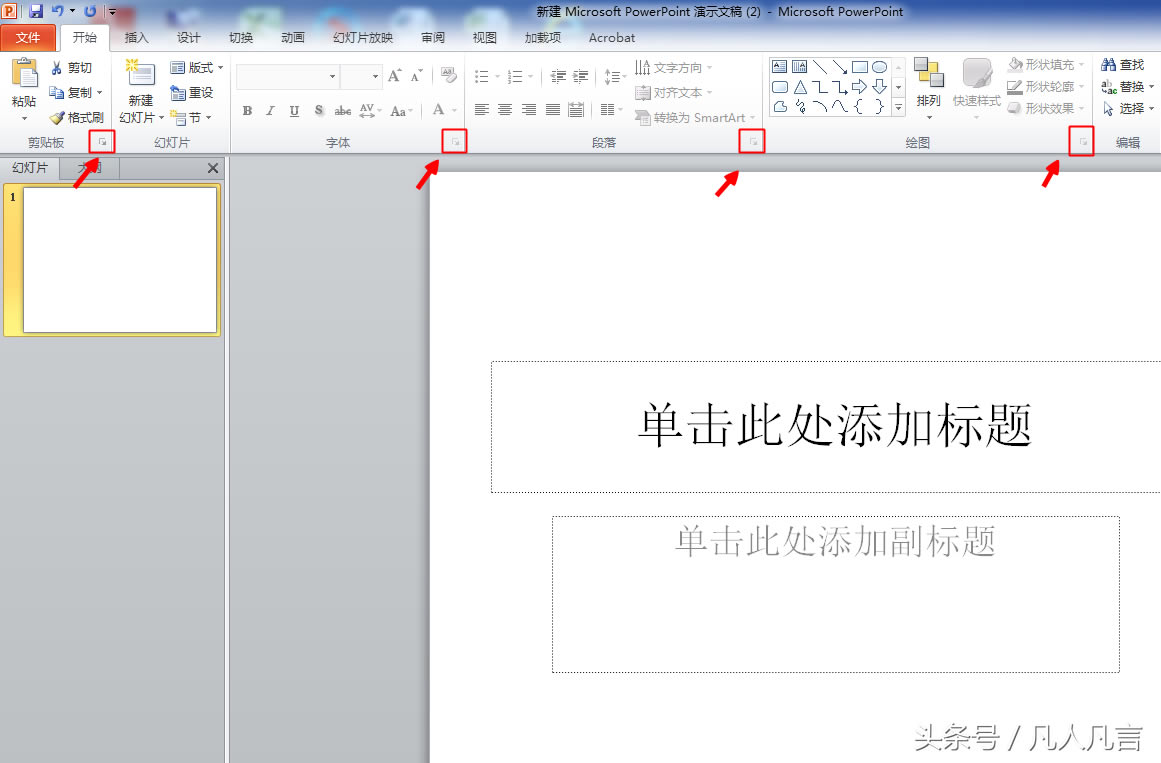The width and height of the screenshot is (1161, 763).
Task: Select the oval shape in the shapes gallery
Action: pos(879,67)
